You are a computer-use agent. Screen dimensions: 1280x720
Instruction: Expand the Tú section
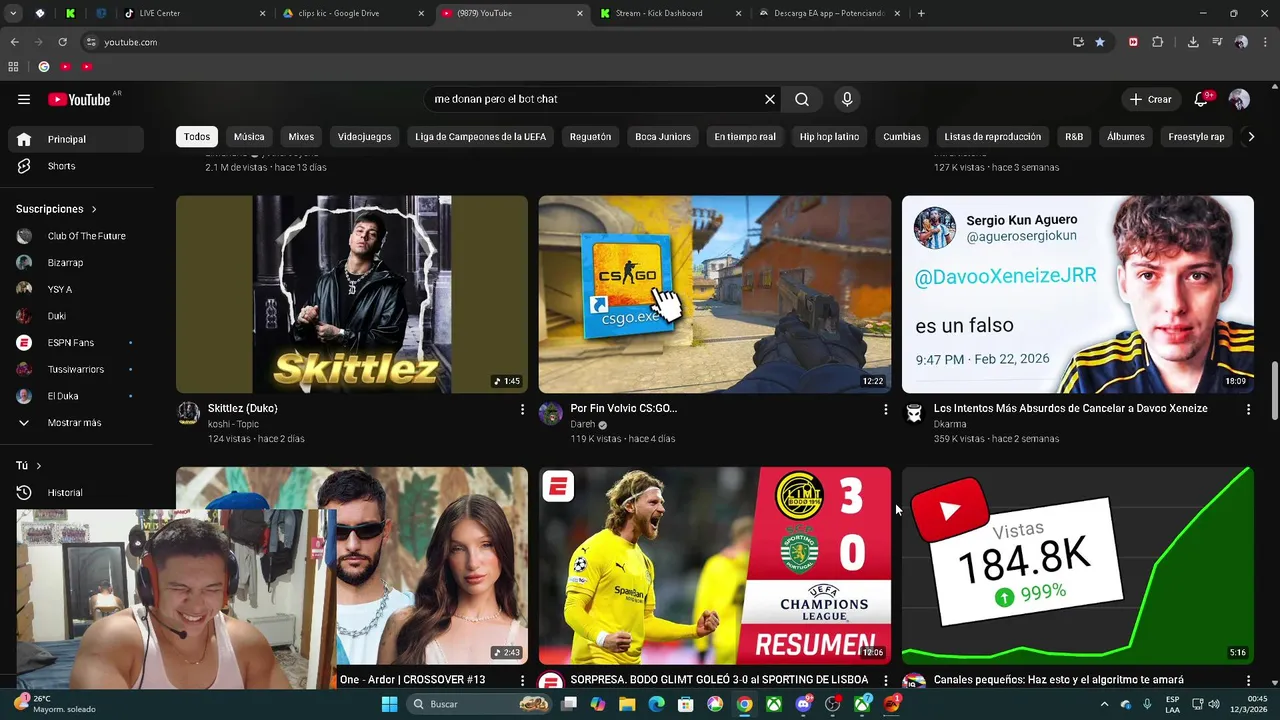tap(29, 466)
